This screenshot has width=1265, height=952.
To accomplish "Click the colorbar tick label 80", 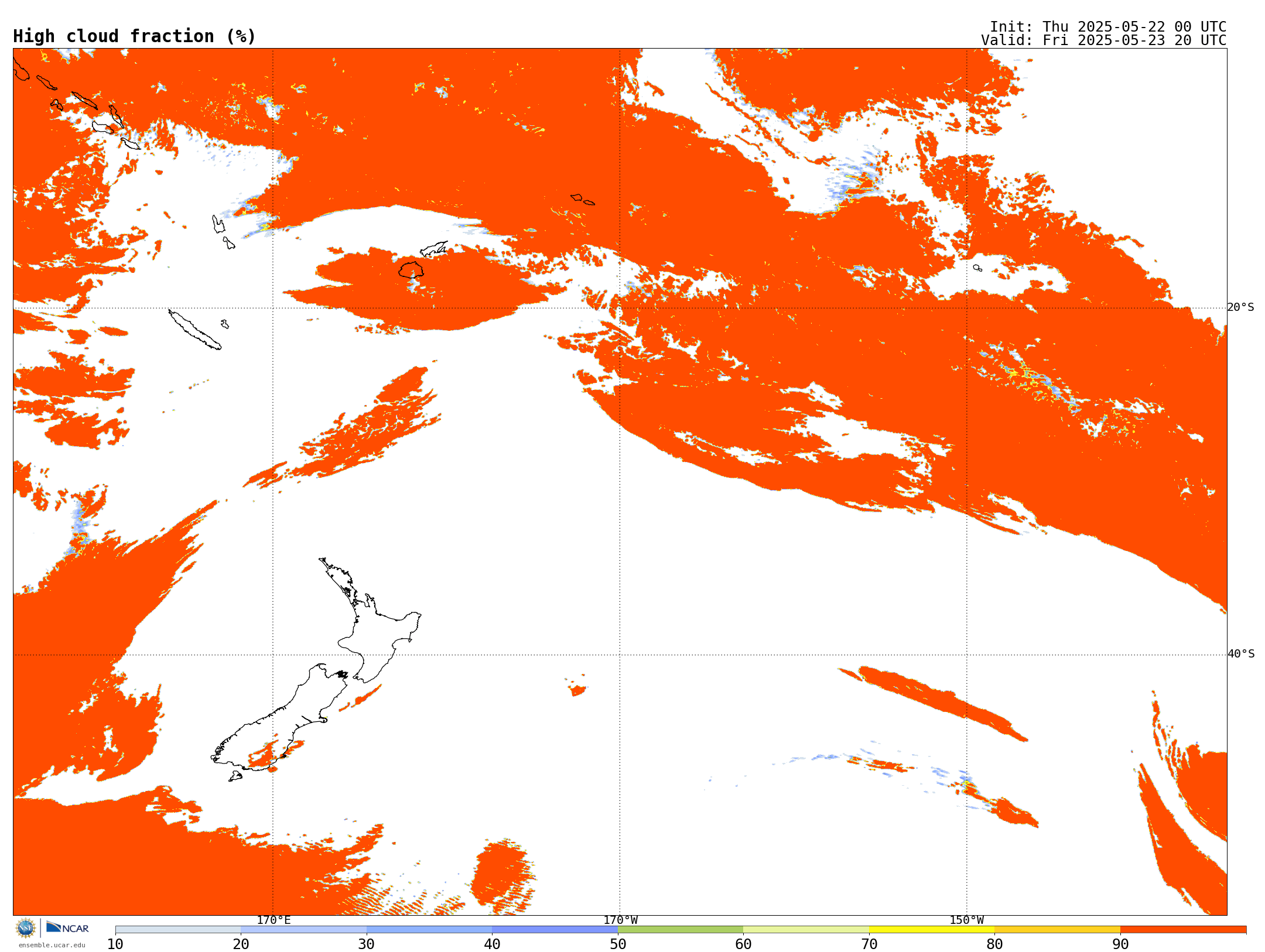I will pyautogui.click(x=994, y=944).
